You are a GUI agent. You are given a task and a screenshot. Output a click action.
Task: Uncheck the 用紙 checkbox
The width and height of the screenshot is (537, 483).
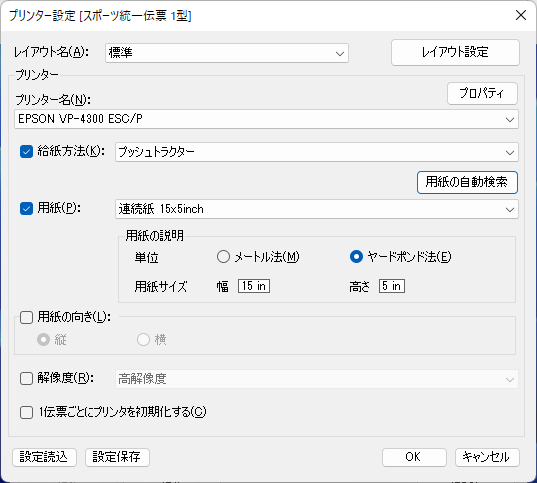tap(26, 208)
